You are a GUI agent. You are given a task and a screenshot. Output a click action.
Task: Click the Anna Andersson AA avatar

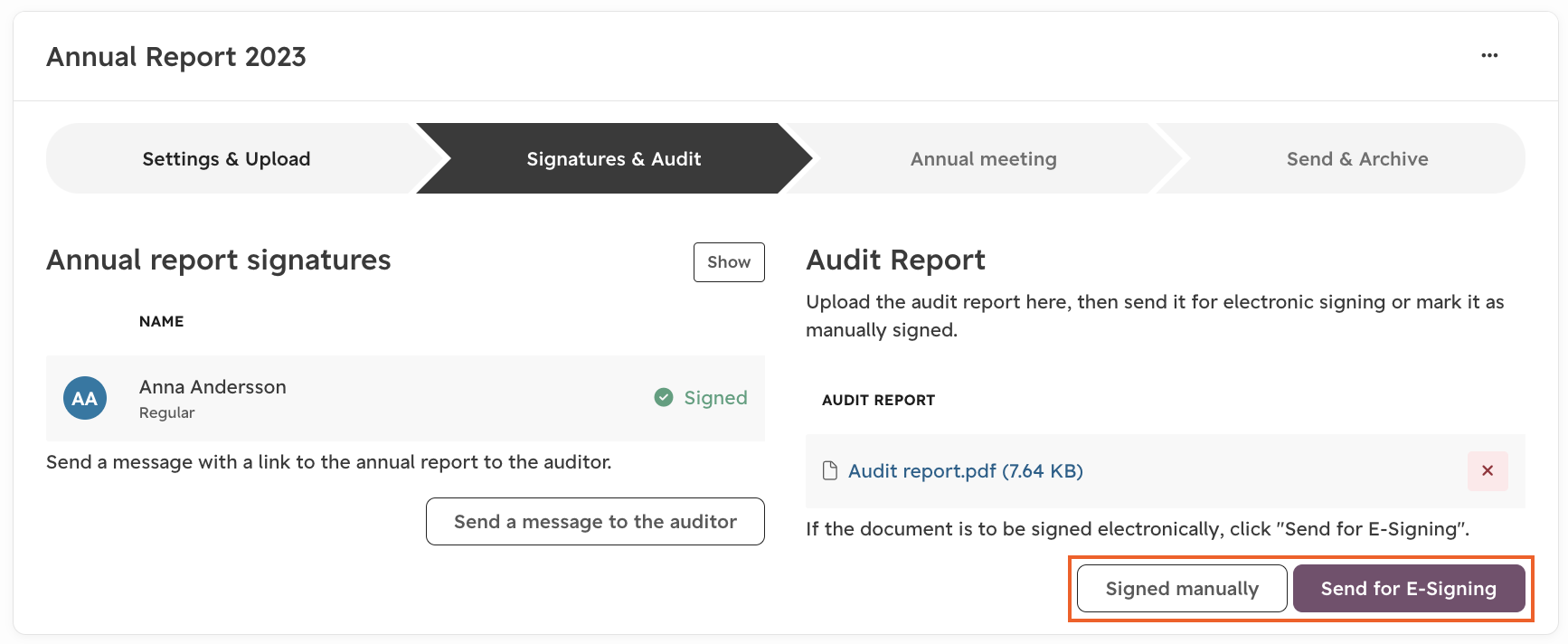pyautogui.click(x=85, y=398)
